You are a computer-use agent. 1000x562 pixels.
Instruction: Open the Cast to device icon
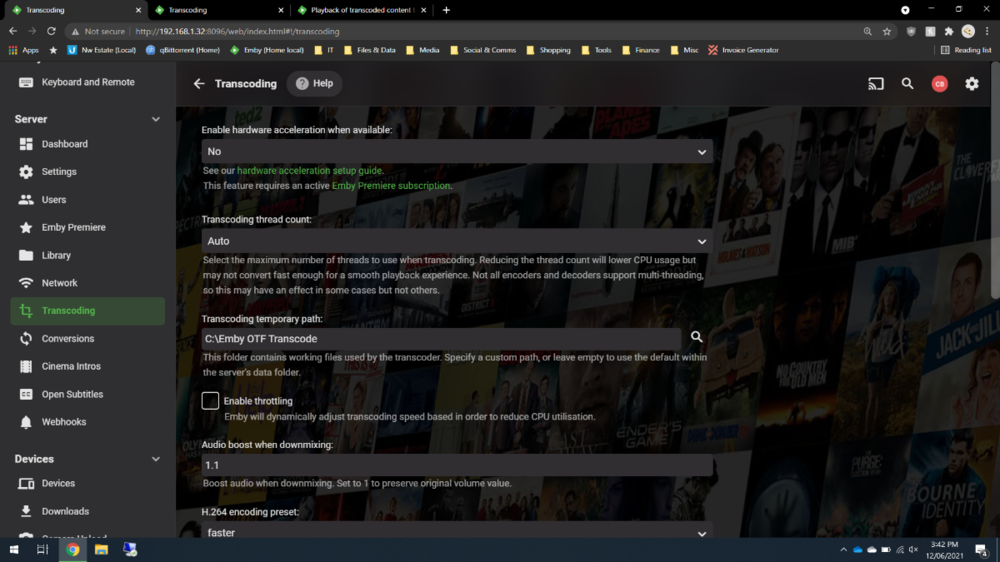(x=876, y=84)
